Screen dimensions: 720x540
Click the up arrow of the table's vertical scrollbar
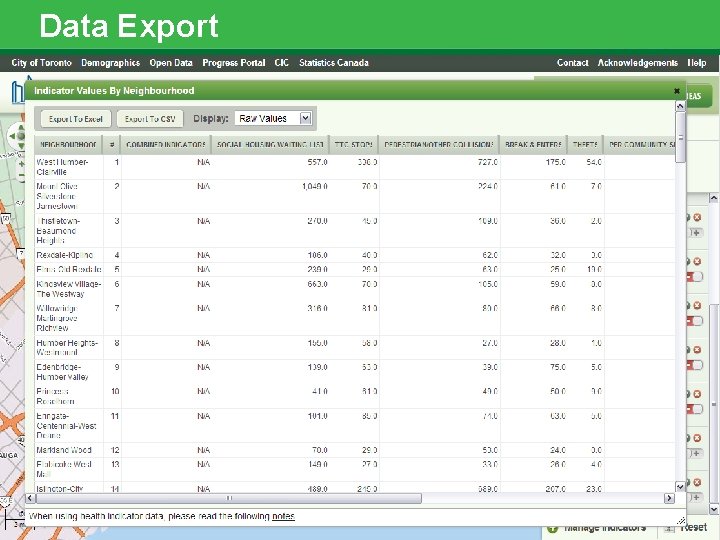point(681,106)
